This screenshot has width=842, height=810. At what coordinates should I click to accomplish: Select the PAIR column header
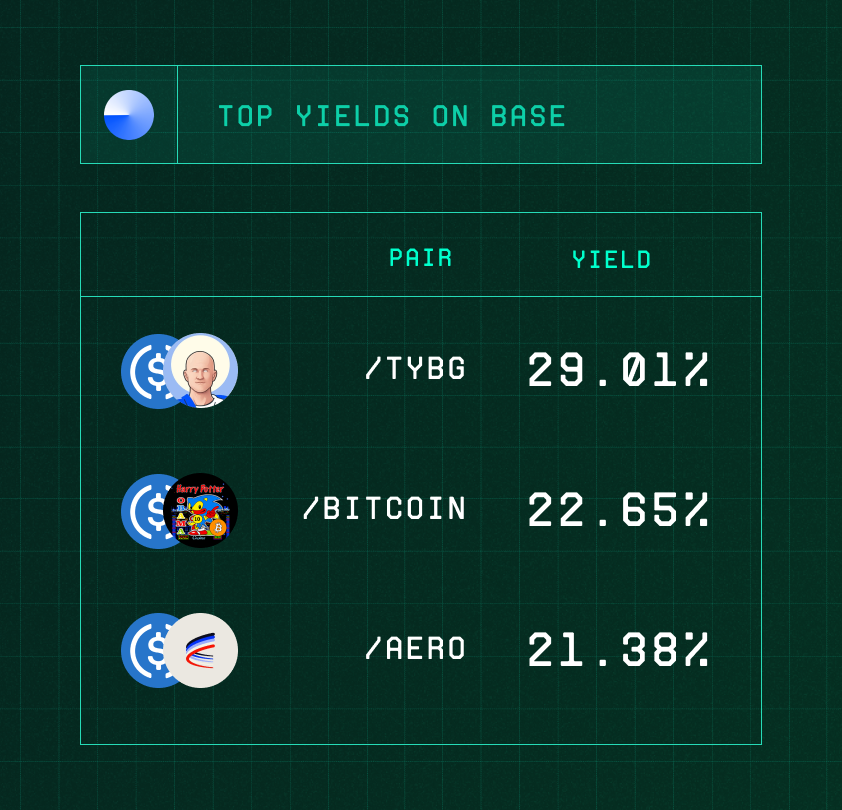coord(420,258)
